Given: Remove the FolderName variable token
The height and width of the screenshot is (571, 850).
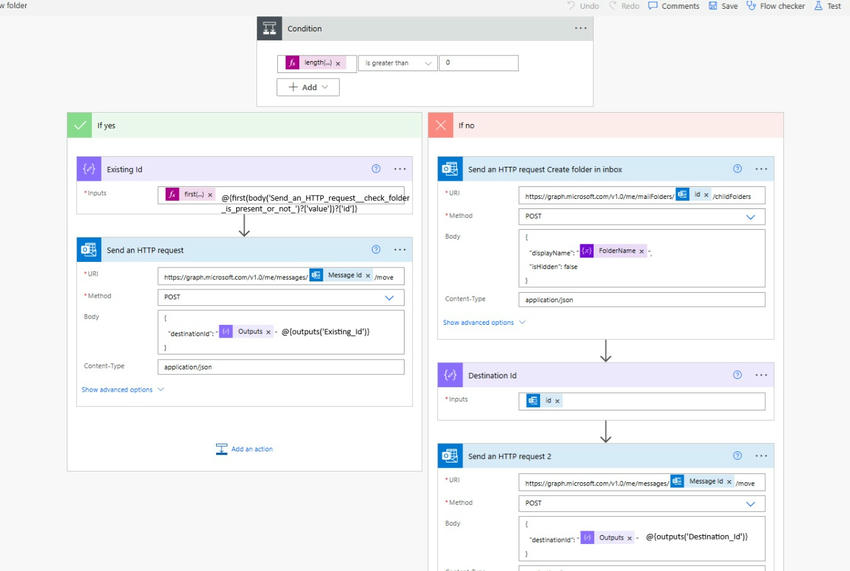Looking at the screenshot, I should [x=642, y=251].
